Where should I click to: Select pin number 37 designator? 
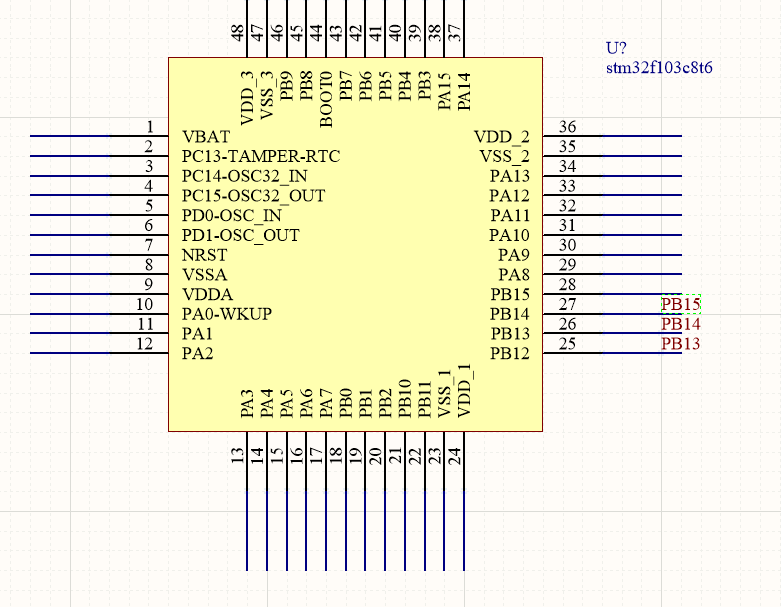pos(454,33)
